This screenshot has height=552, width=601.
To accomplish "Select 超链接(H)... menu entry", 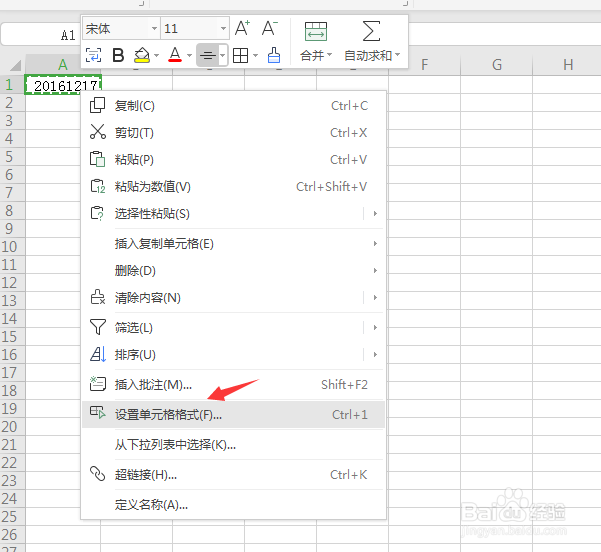I will coord(233,474).
